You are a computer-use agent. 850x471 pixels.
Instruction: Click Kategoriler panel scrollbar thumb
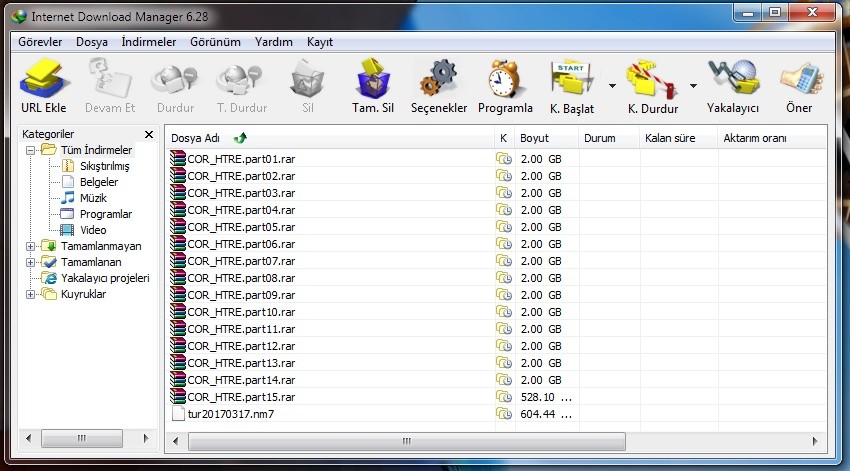82,438
